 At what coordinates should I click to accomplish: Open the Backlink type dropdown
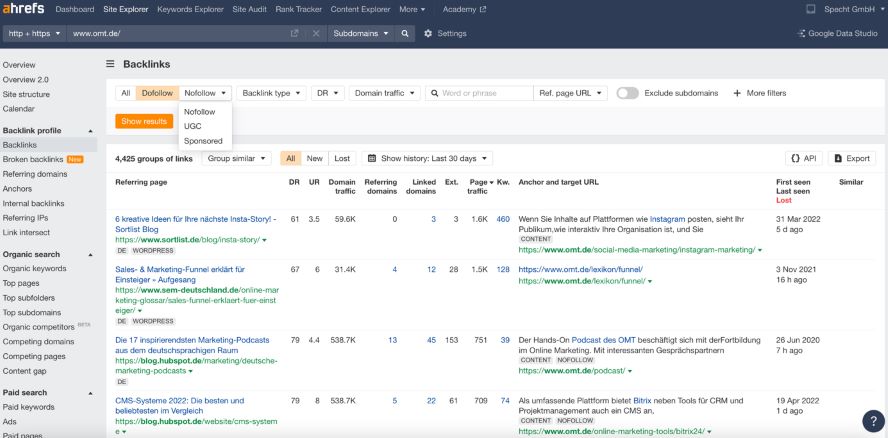(x=271, y=93)
